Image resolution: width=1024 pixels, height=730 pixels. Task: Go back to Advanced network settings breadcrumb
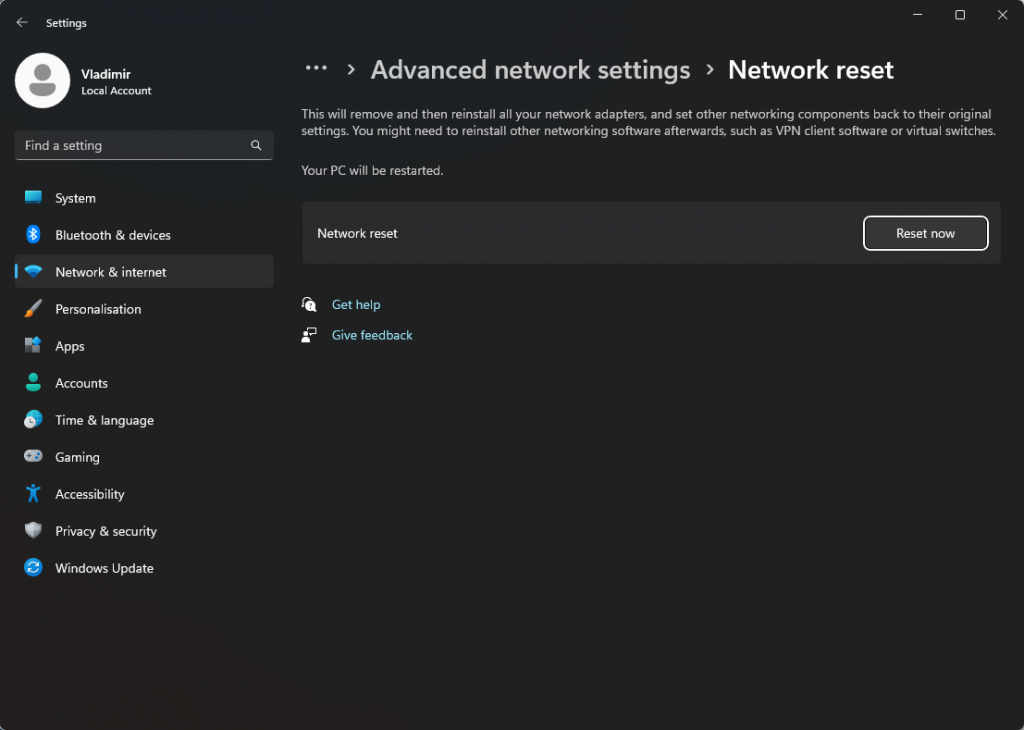[530, 70]
